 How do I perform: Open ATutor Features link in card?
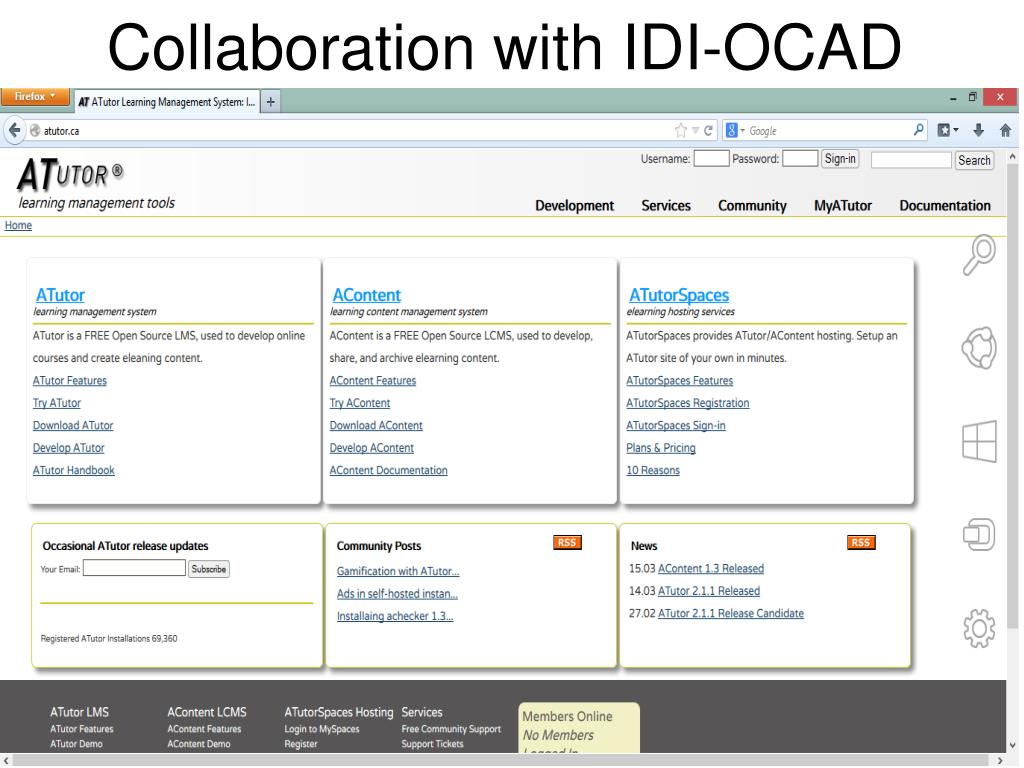(70, 381)
